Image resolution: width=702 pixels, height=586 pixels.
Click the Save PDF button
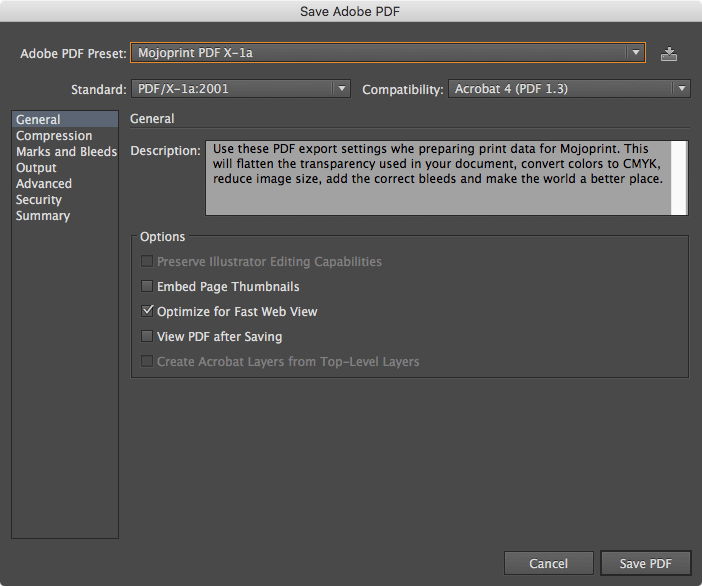pyautogui.click(x=645, y=564)
